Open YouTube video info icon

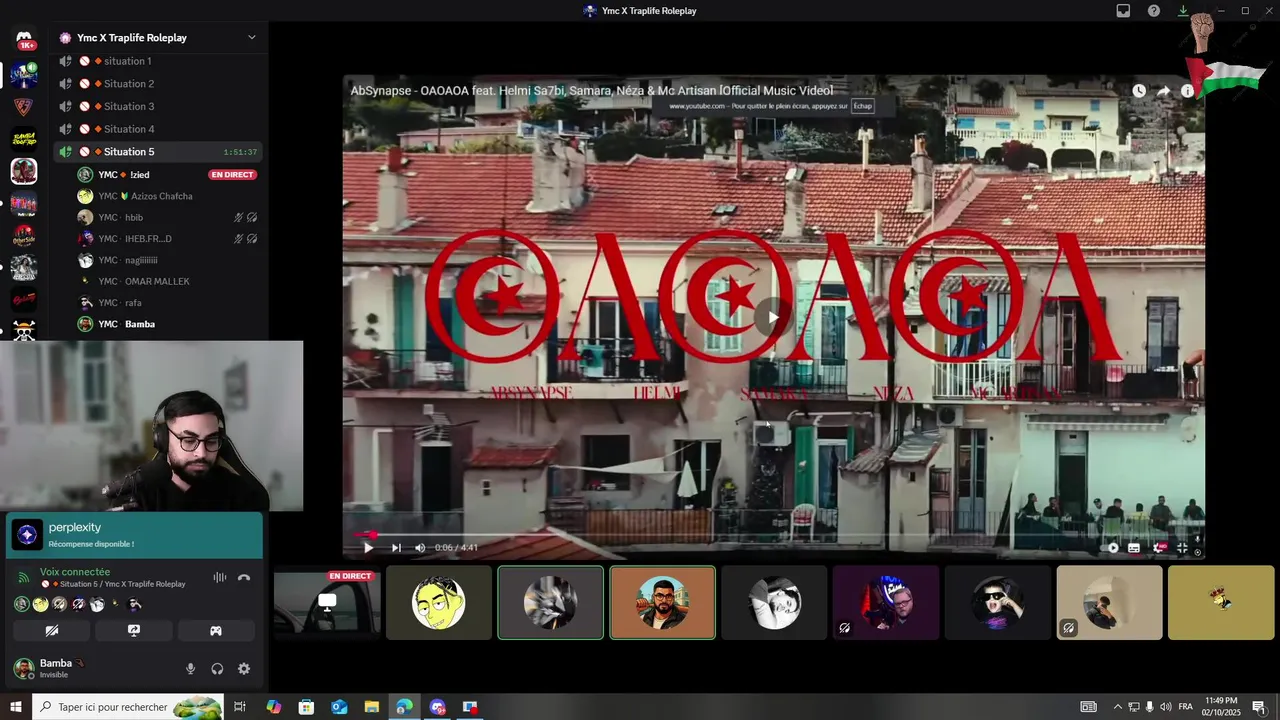point(1187,91)
